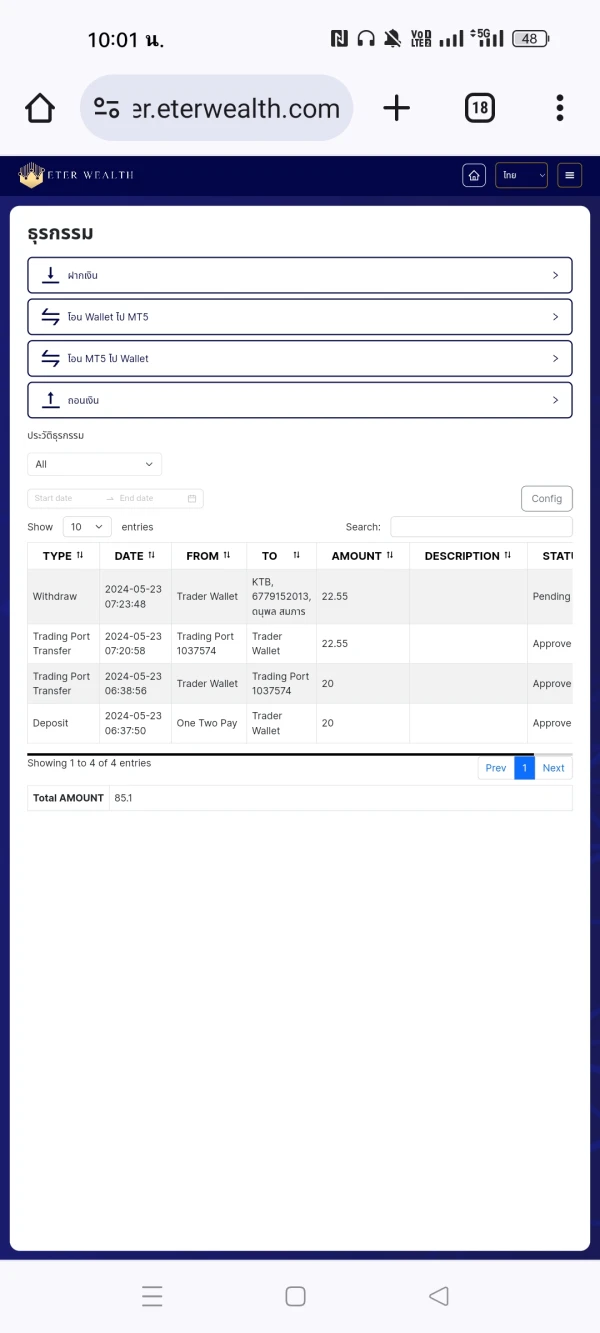The width and height of the screenshot is (600, 1333).
Task: Click the KTB bank account cell
Action: (281, 596)
